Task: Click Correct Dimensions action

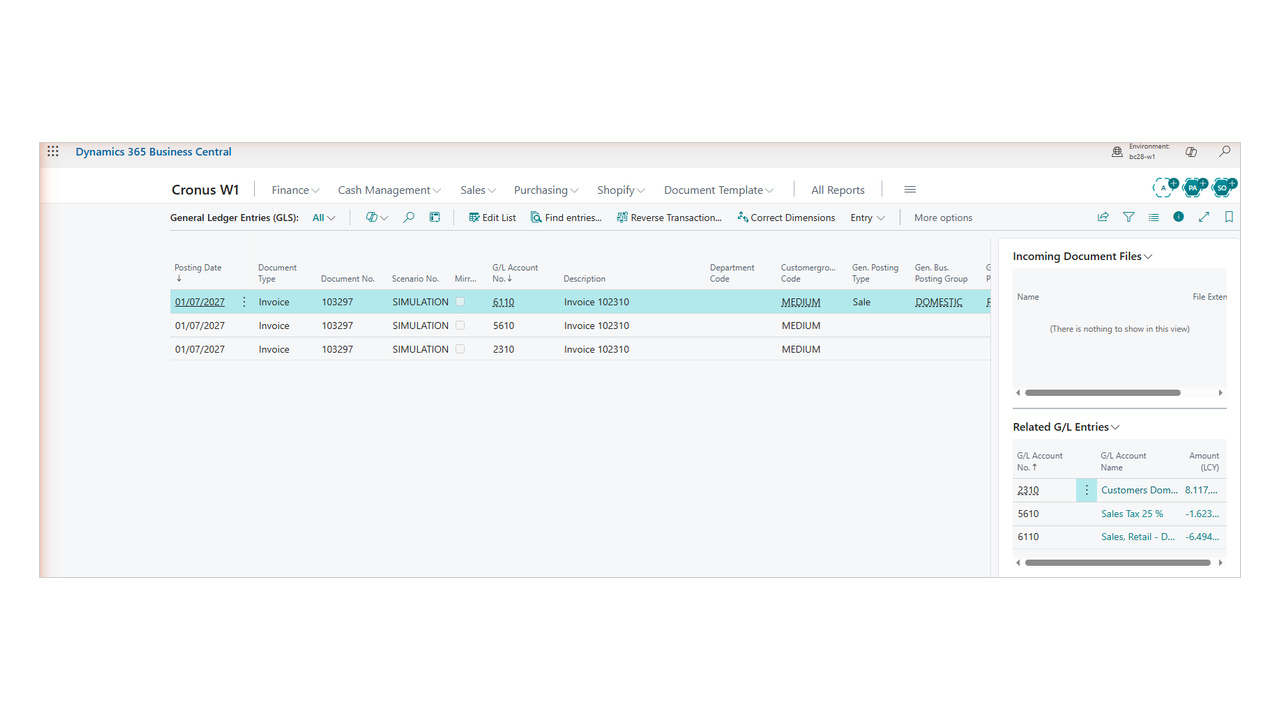Action: pos(786,217)
